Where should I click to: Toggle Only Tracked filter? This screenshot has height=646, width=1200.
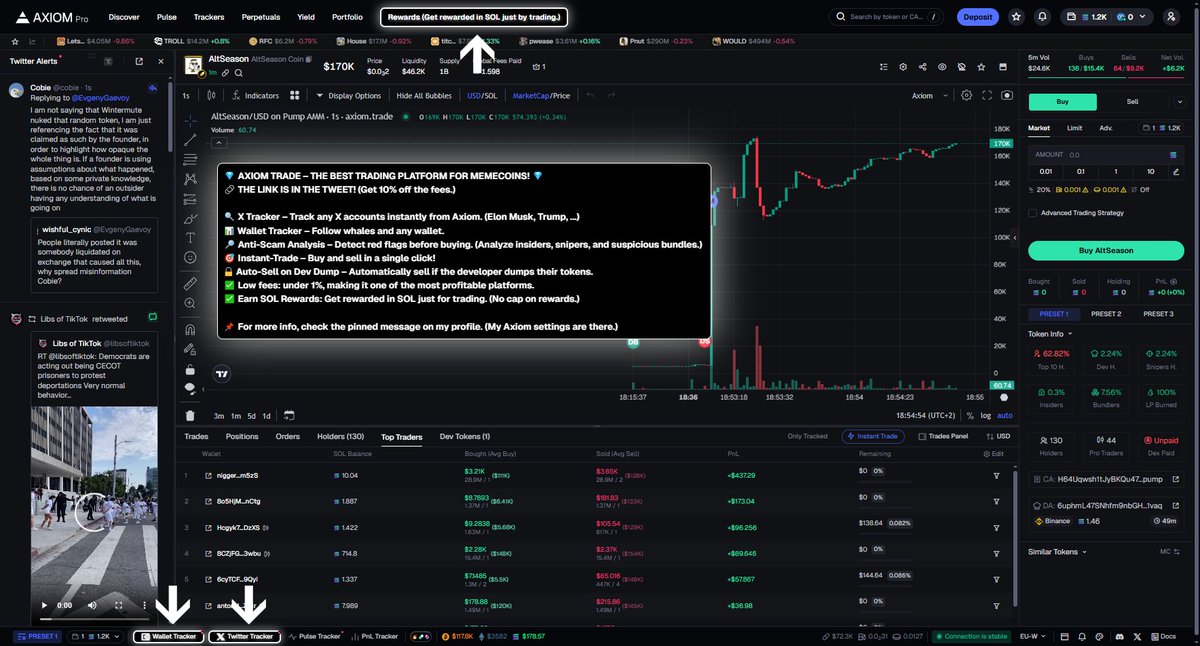[x=809, y=437]
